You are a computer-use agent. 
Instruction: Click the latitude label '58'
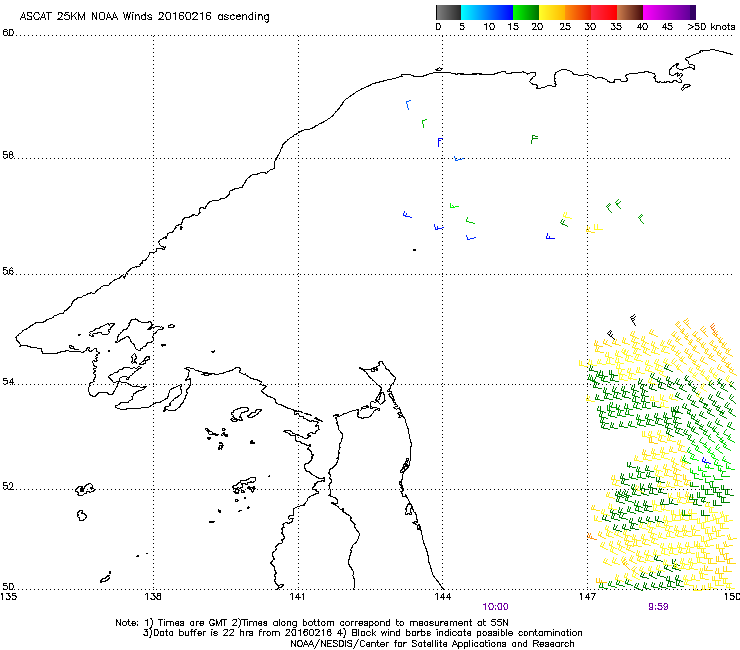pyautogui.click(x=8, y=155)
